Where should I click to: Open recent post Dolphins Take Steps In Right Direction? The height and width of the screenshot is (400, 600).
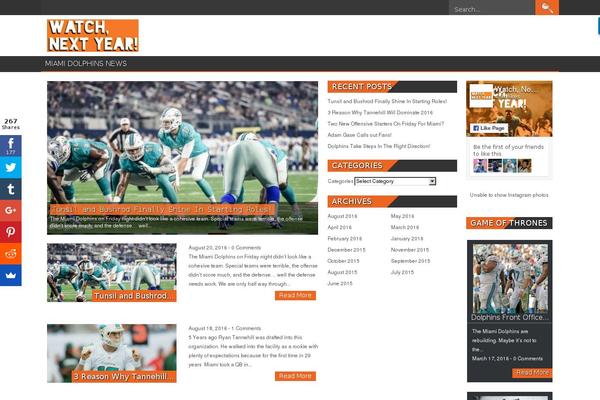tap(379, 146)
